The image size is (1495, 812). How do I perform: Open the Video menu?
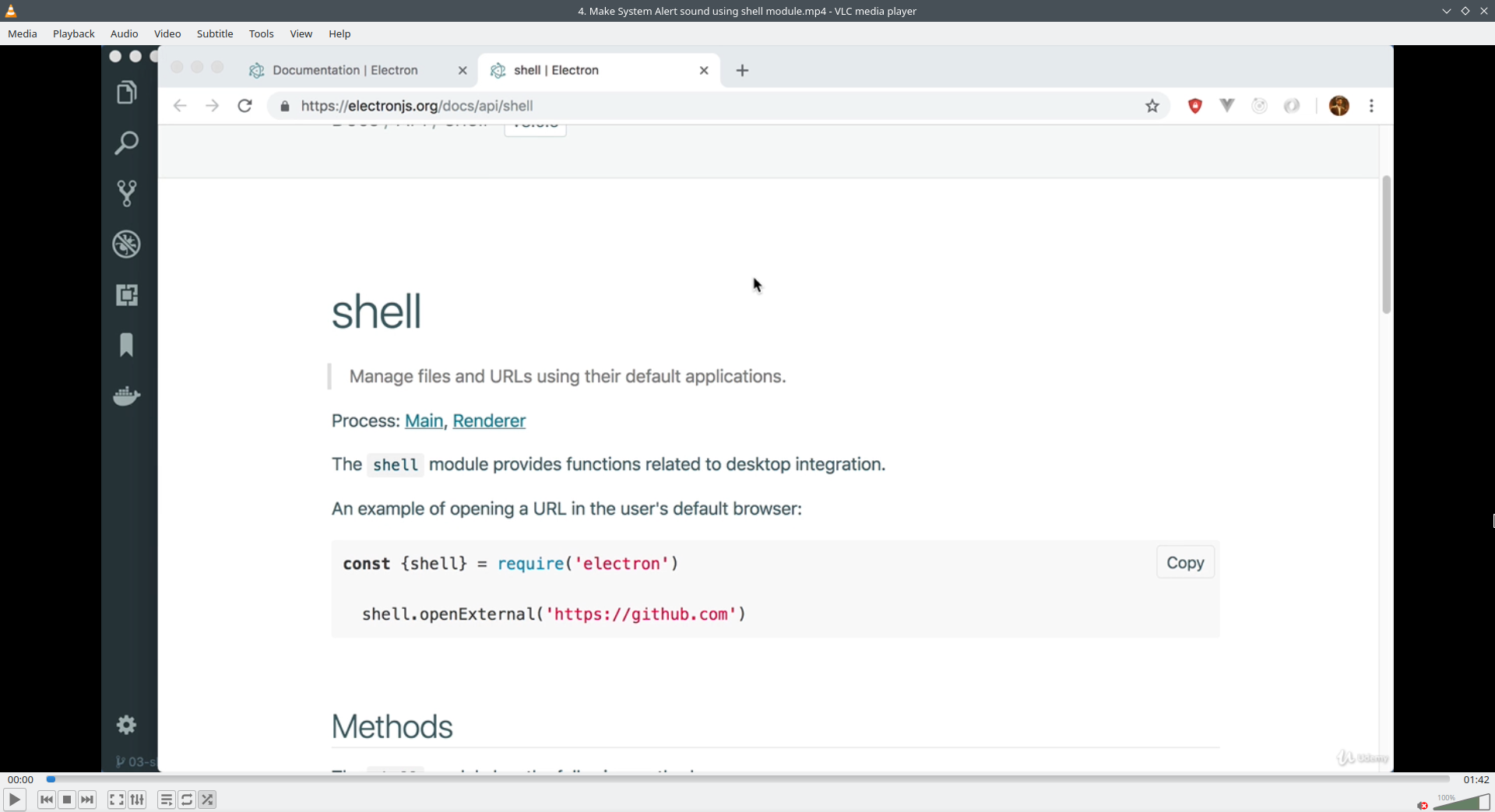pyautogui.click(x=167, y=33)
